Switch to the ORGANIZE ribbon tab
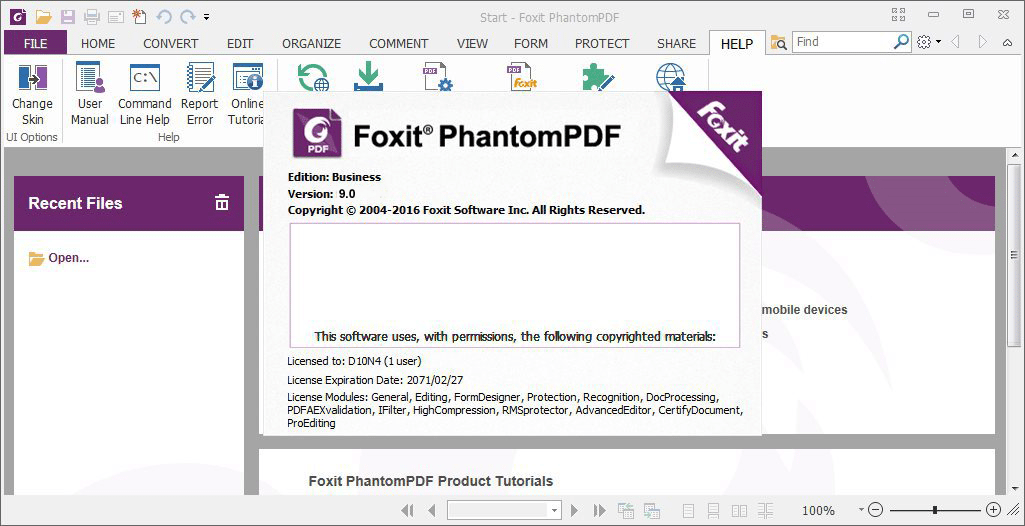 click(x=312, y=44)
